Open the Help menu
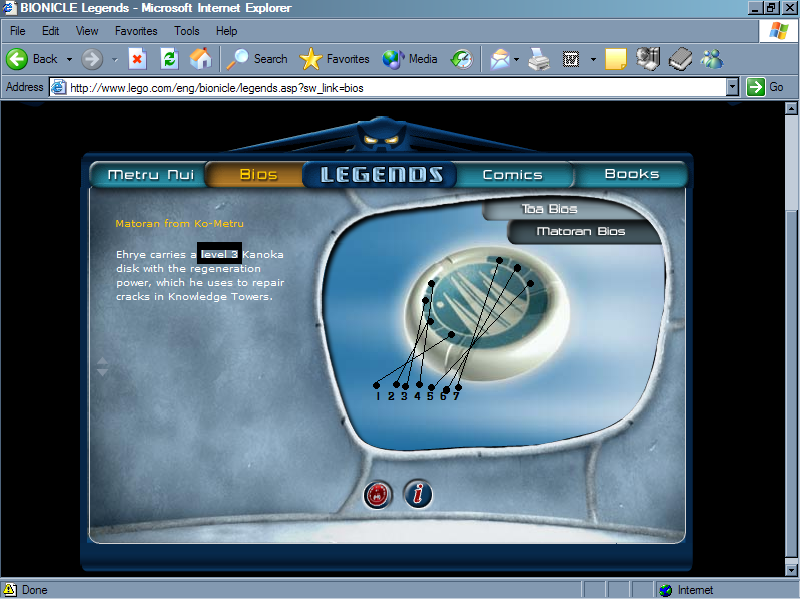Image resolution: width=800 pixels, height=600 pixels. point(227,31)
